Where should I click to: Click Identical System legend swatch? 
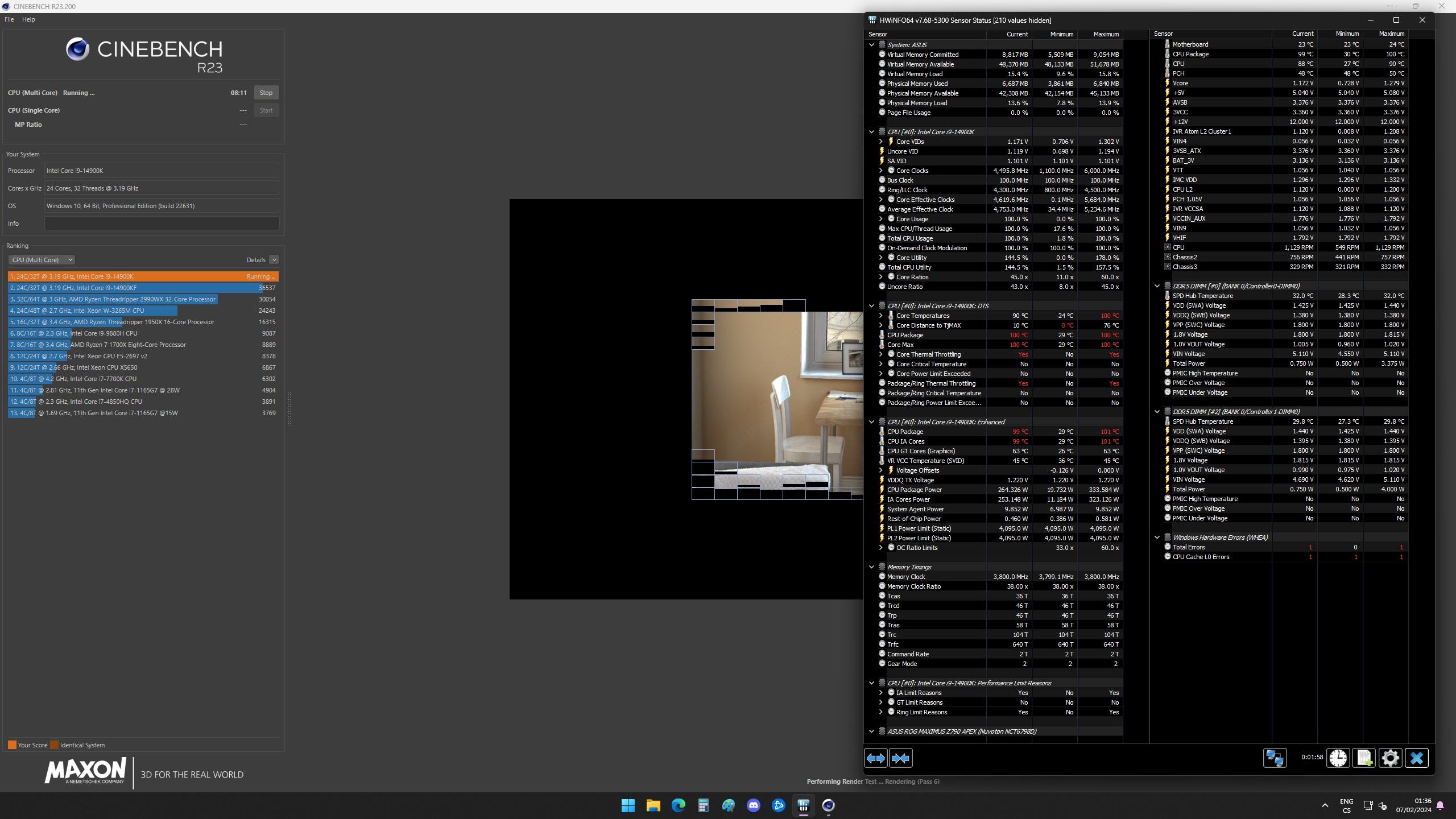tap(54, 745)
